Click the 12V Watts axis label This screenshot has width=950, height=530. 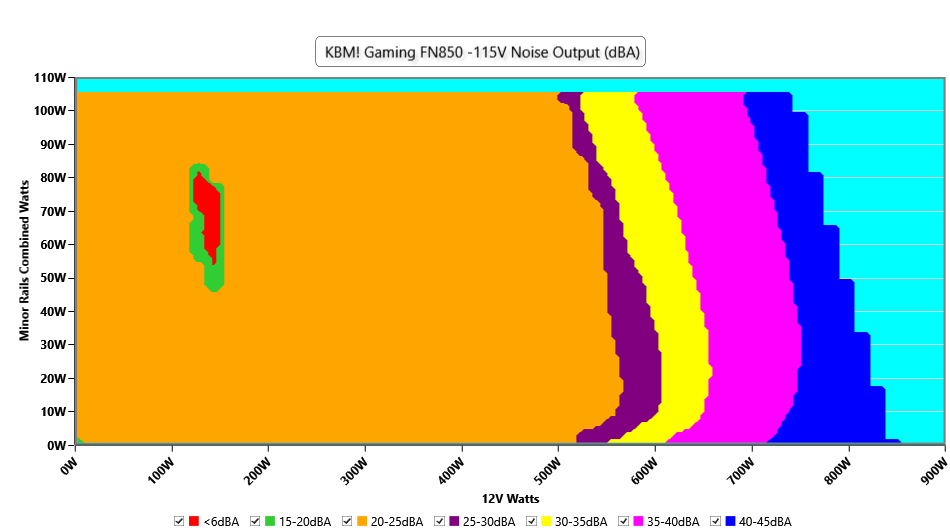pos(508,498)
